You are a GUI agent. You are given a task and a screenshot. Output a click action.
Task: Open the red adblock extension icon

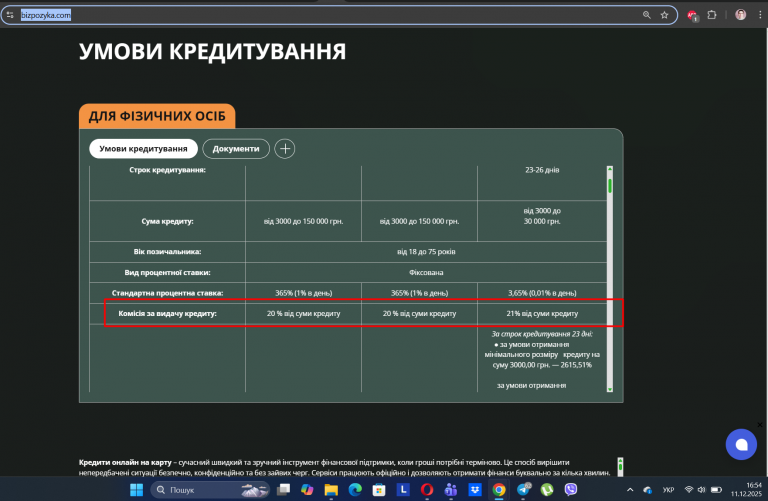coord(693,16)
